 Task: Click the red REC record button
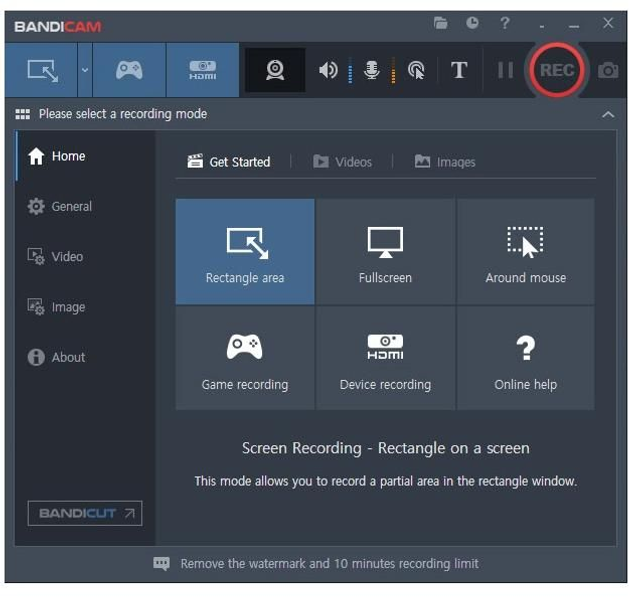click(557, 70)
